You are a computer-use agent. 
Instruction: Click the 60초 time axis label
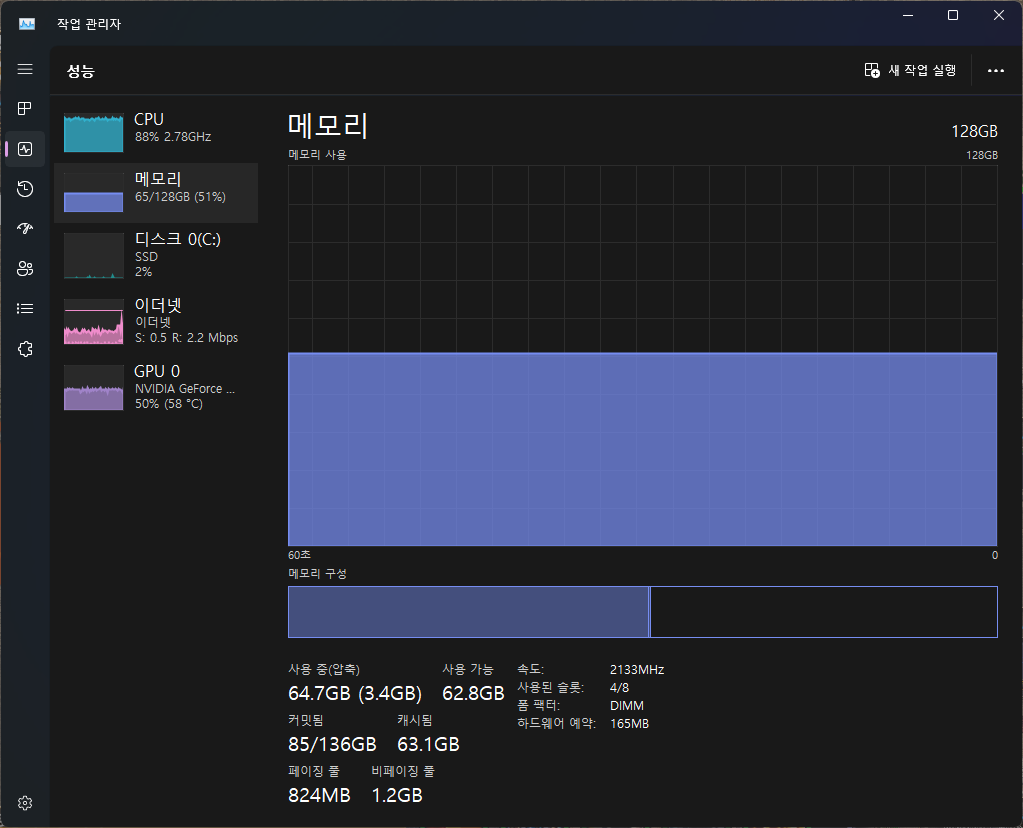(299, 555)
